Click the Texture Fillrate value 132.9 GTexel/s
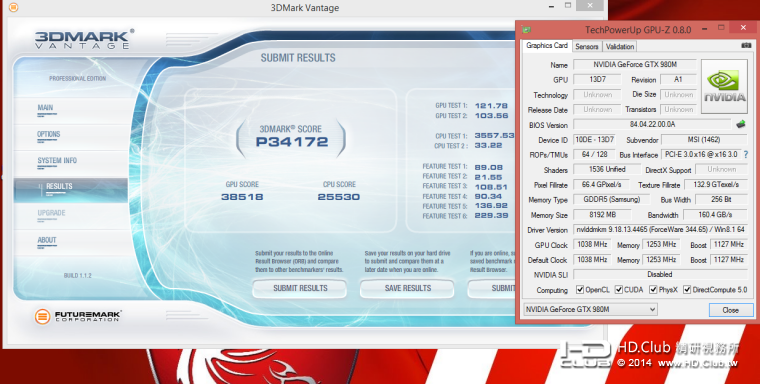This screenshot has width=760, height=384. 716,184
